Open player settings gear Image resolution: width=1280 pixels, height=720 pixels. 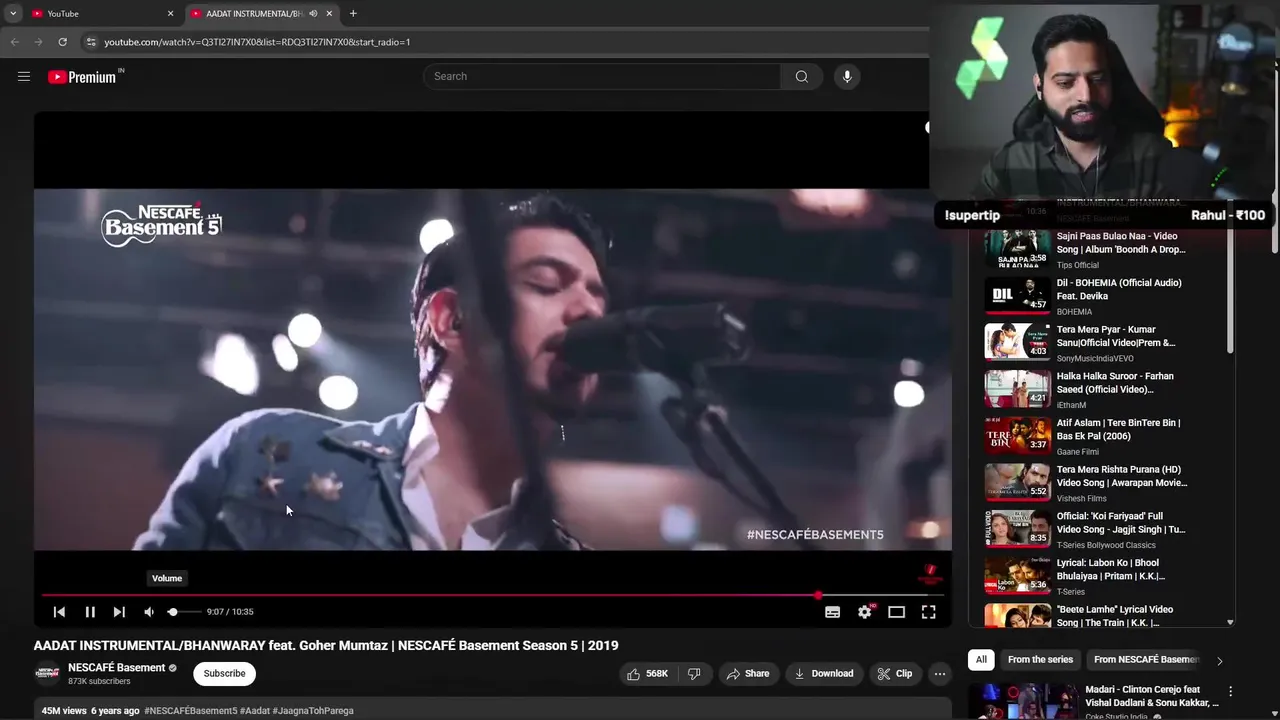(x=865, y=612)
